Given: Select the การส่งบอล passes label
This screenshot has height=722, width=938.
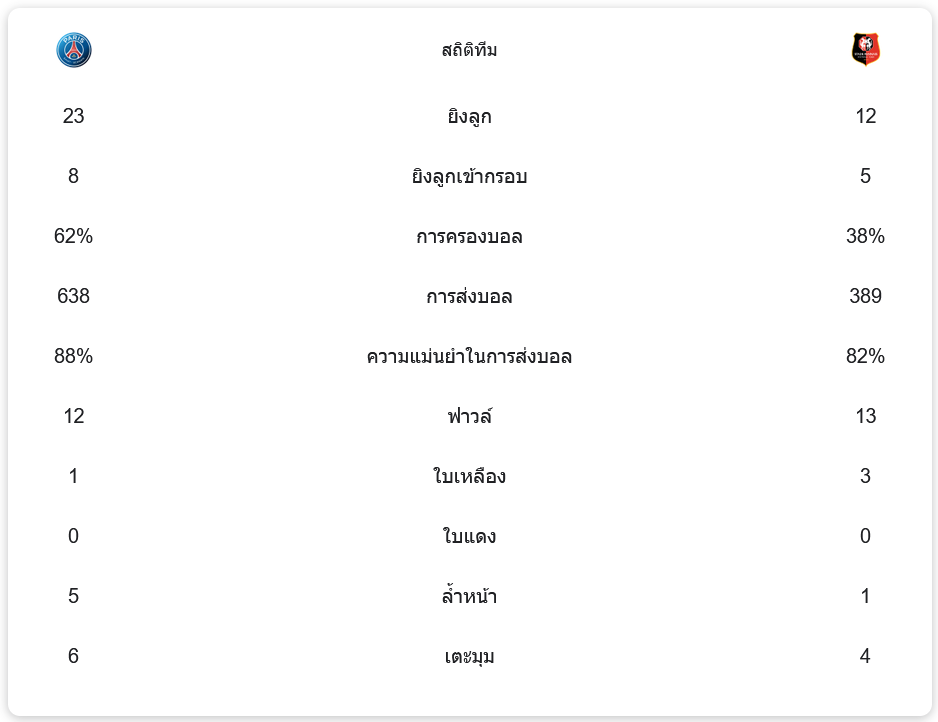Looking at the screenshot, I should (469, 297).
